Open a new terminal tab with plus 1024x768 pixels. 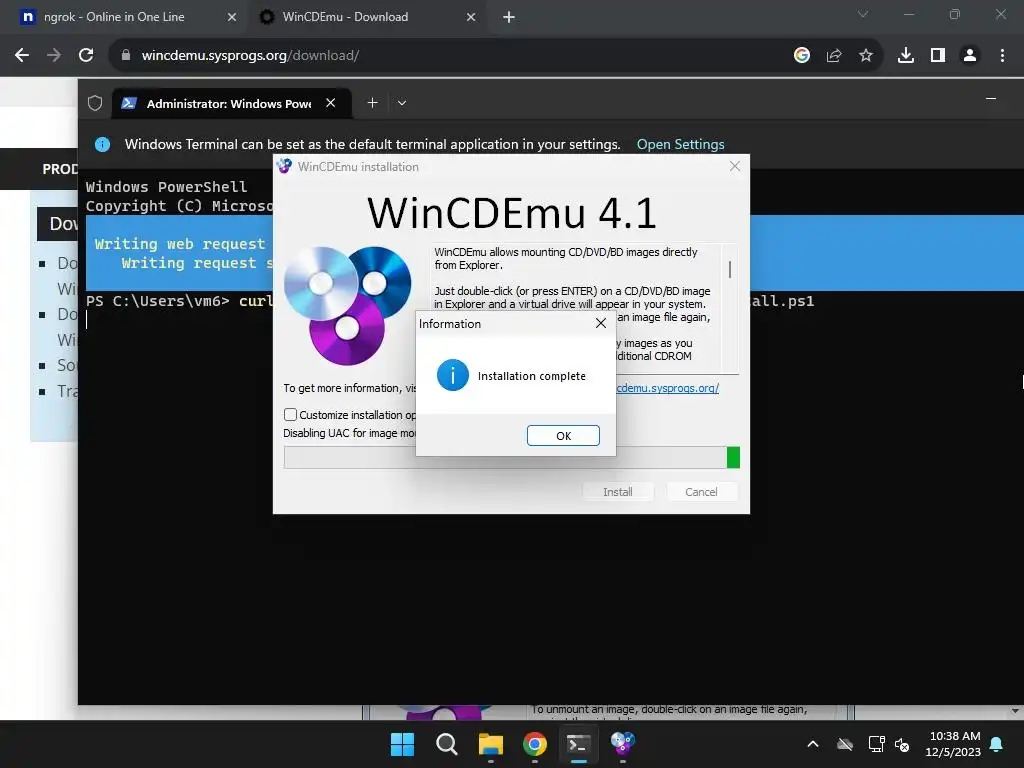click(x=372, y=103)
